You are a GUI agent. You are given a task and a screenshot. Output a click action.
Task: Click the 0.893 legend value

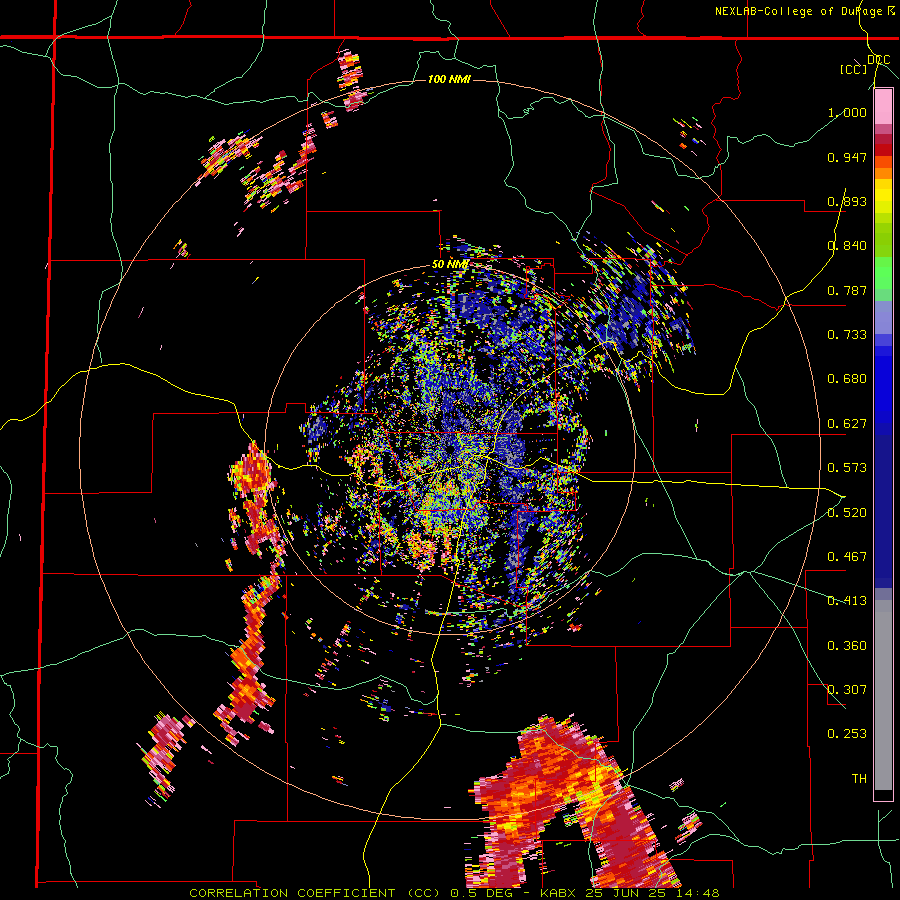[847, 201]
